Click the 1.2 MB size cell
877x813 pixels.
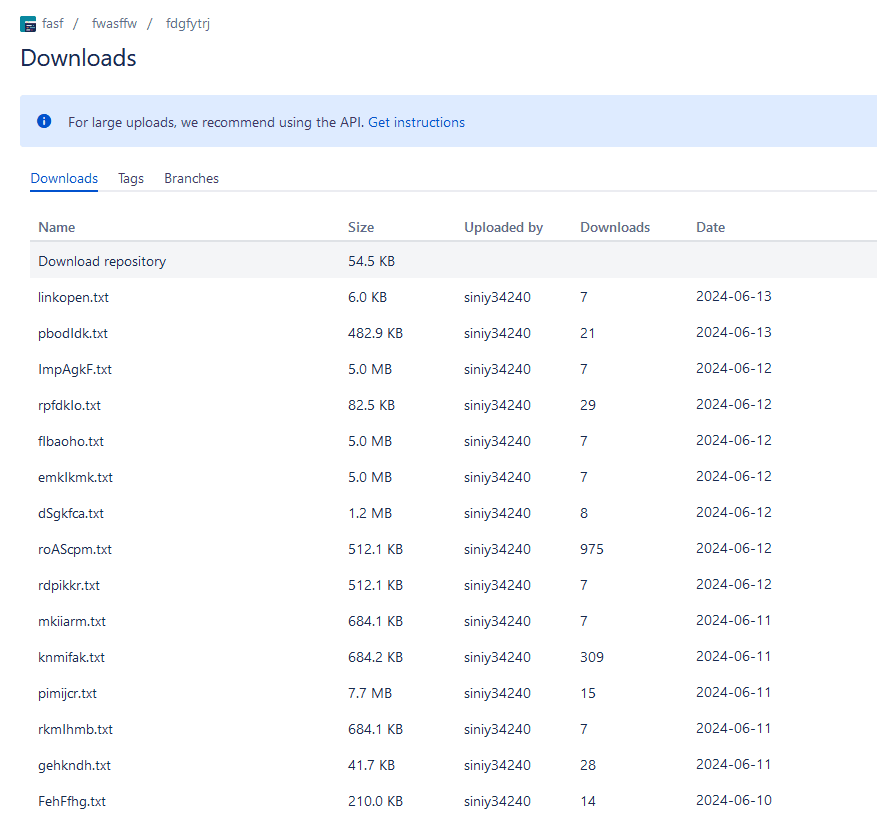(370, 513)
